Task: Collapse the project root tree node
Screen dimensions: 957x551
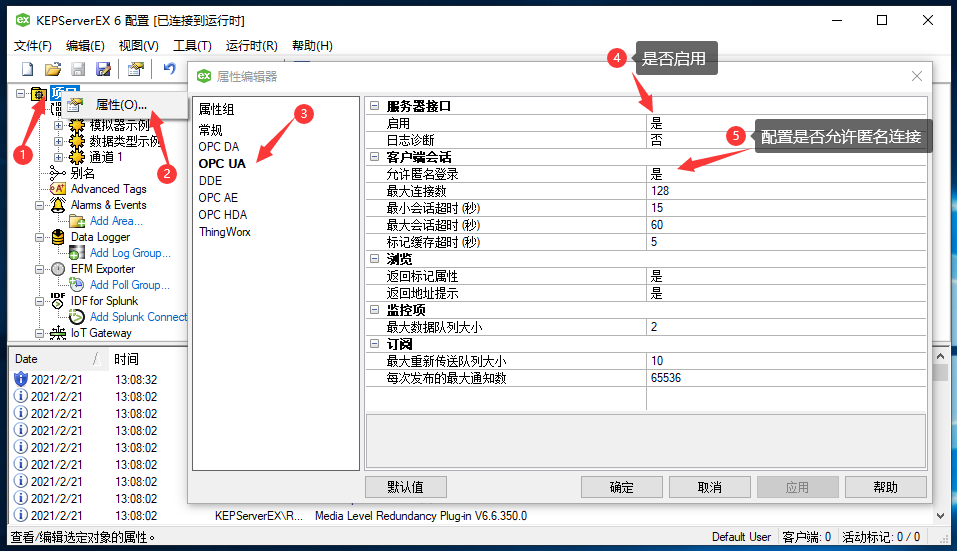Action: point(21,93)
